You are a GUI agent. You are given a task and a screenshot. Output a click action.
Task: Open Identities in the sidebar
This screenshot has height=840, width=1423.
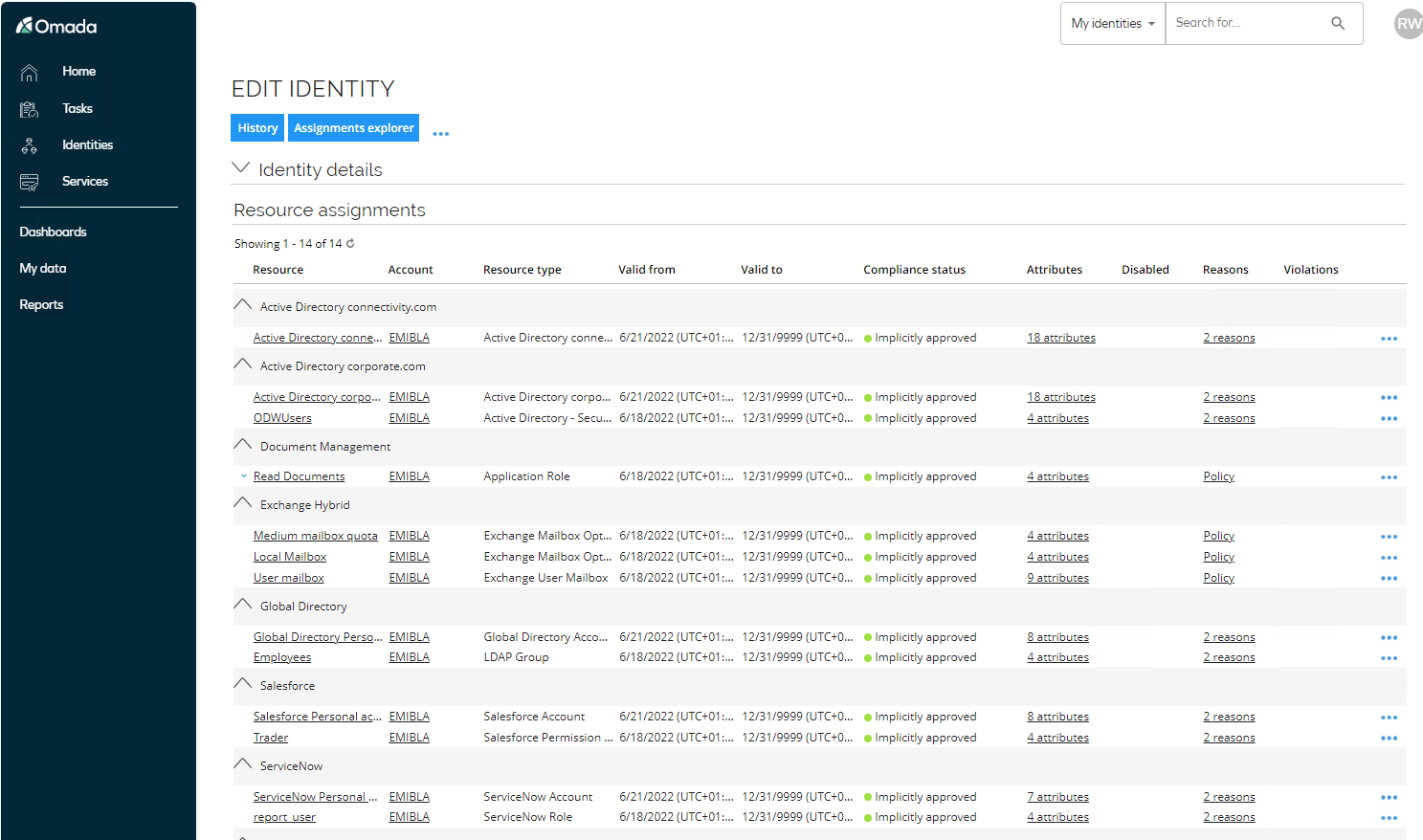(87, 145)
